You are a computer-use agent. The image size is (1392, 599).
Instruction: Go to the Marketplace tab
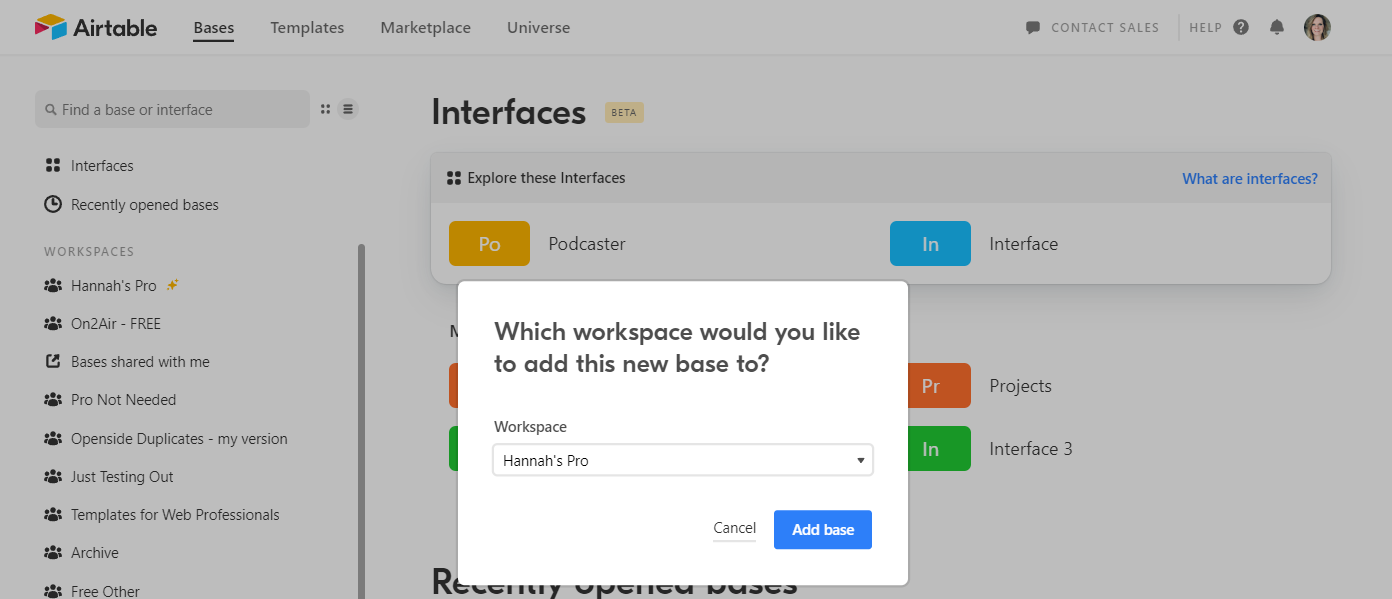click(425, 28)
